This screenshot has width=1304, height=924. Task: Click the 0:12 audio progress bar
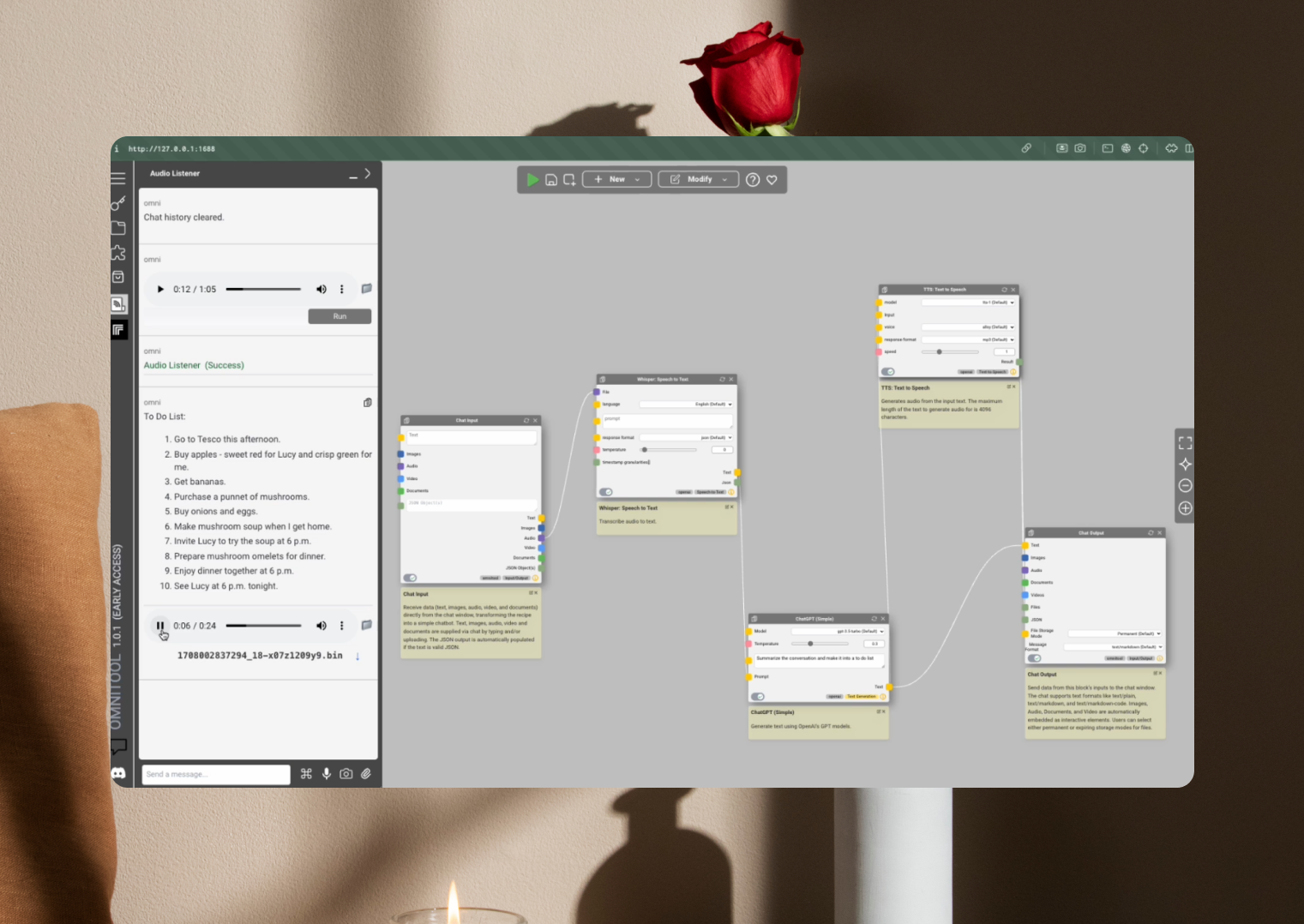(263, 290)
